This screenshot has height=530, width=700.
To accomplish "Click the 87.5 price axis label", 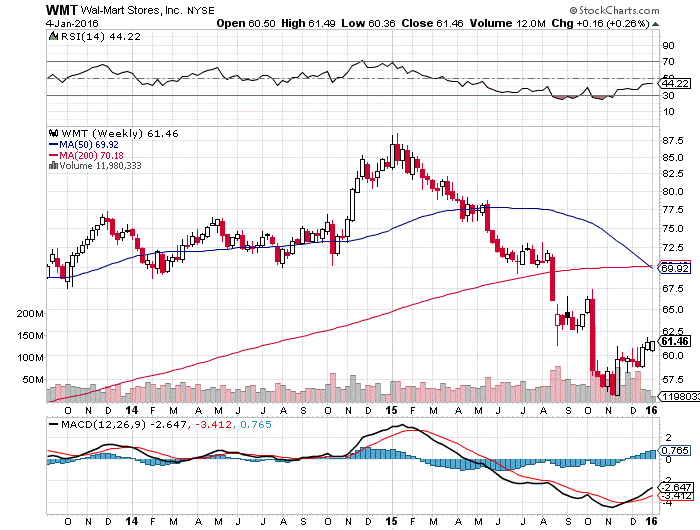I will pyautogui.click(x=672, y=141).
